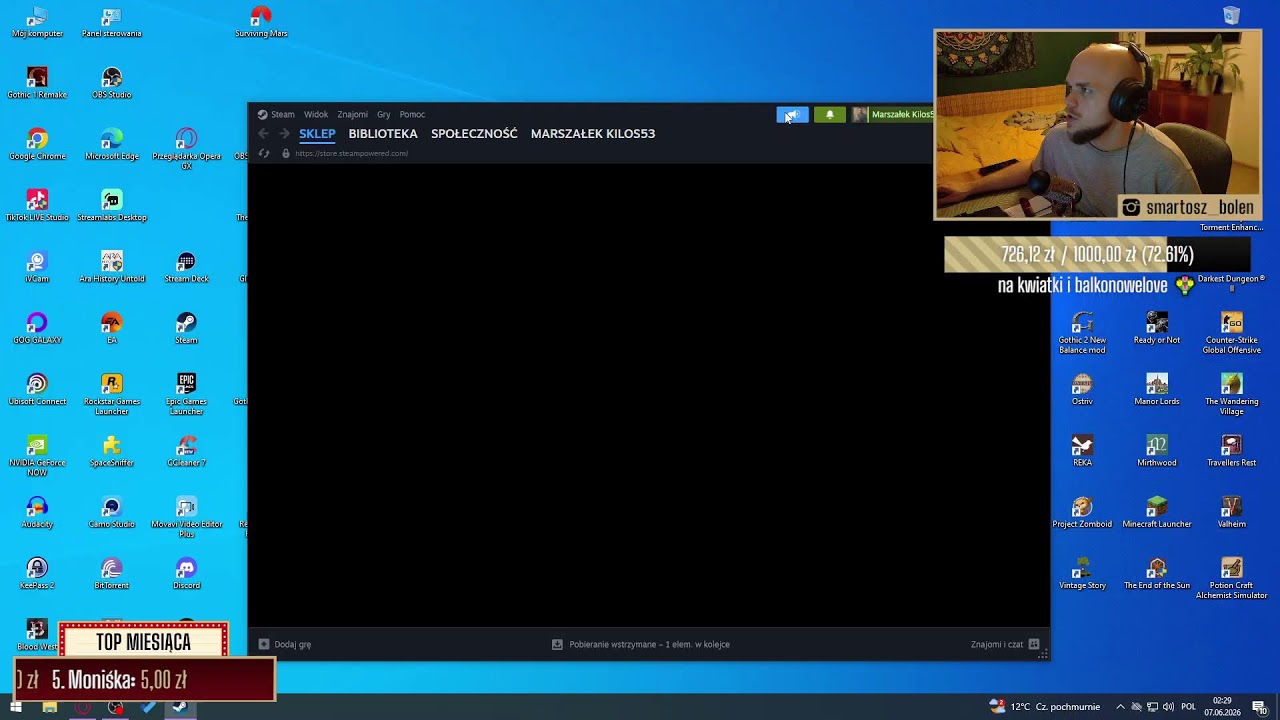This screenshot has width=1280, height=720.
Task: Select the Camo Studio desktop icon
Action: tap(112, 513)
